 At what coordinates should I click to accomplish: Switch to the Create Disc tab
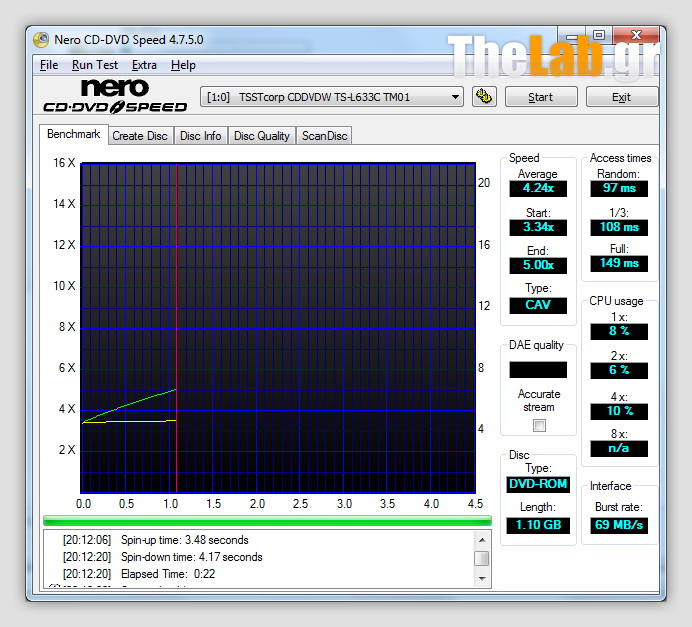click(x=140, y=135)
